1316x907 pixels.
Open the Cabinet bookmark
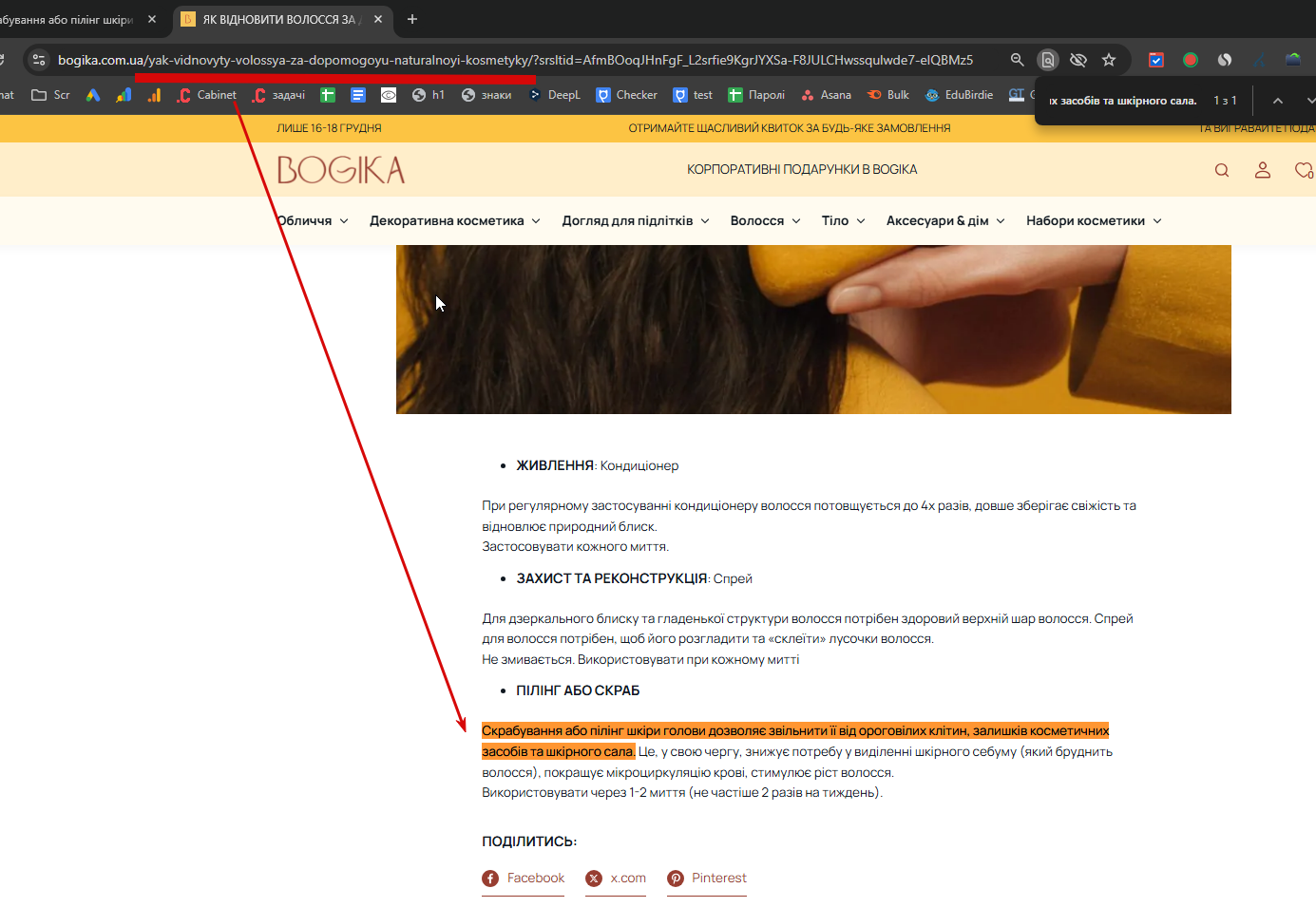pos(206,95)
